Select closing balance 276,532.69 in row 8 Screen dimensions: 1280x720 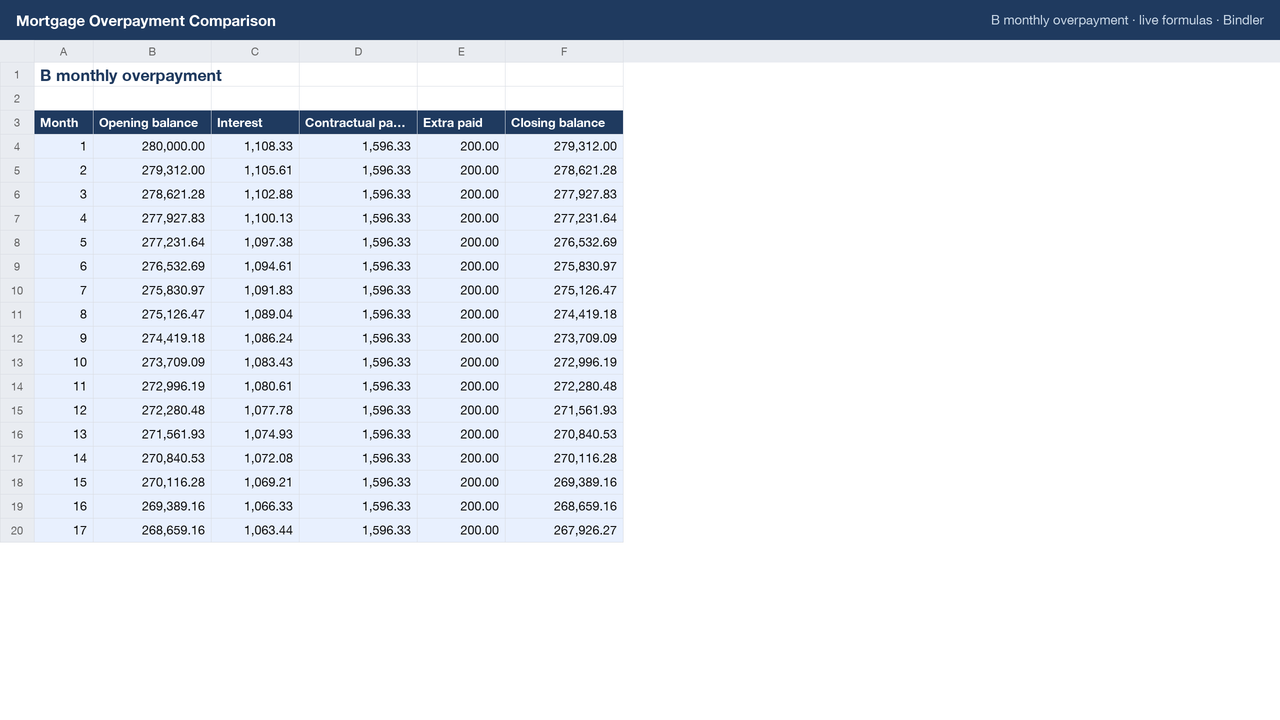pyautogui.click(x=564, y=243)
